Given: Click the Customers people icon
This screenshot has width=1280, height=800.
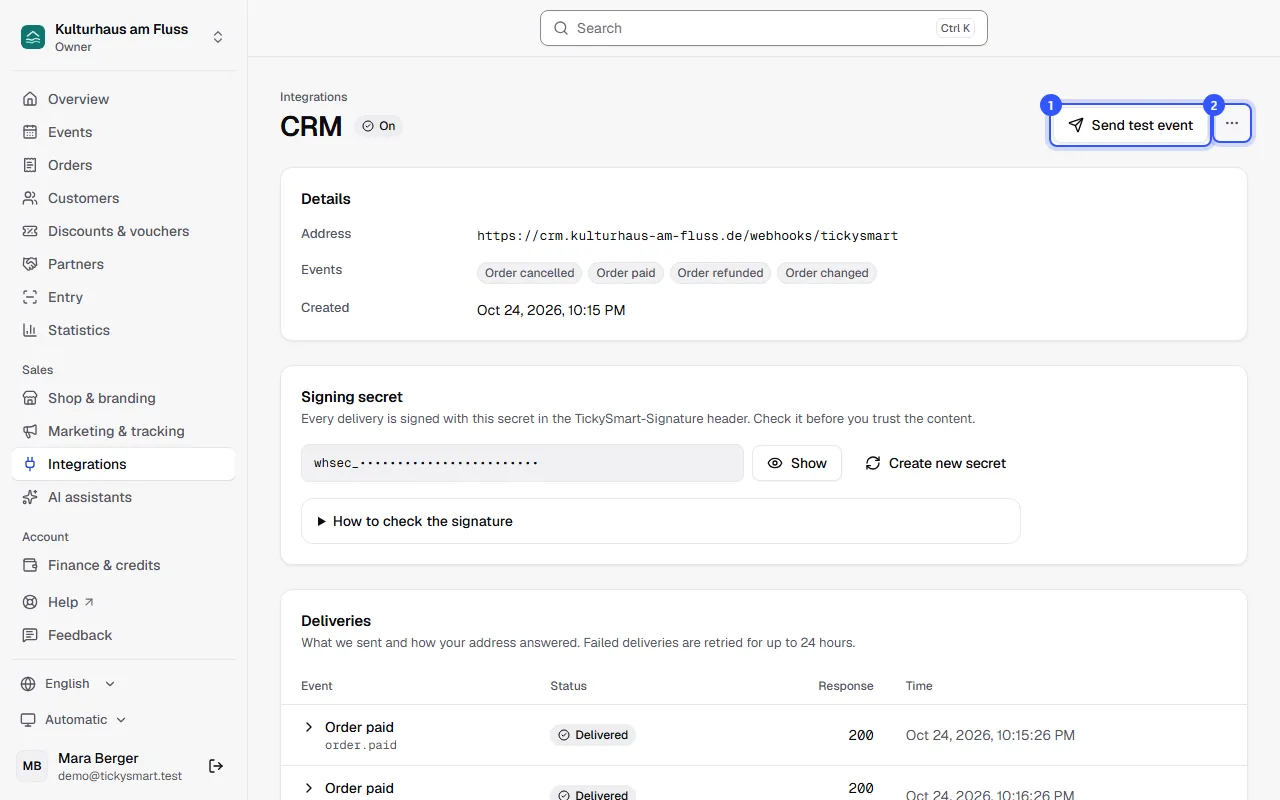Looking at the screenshot, I should click(30, 198).
